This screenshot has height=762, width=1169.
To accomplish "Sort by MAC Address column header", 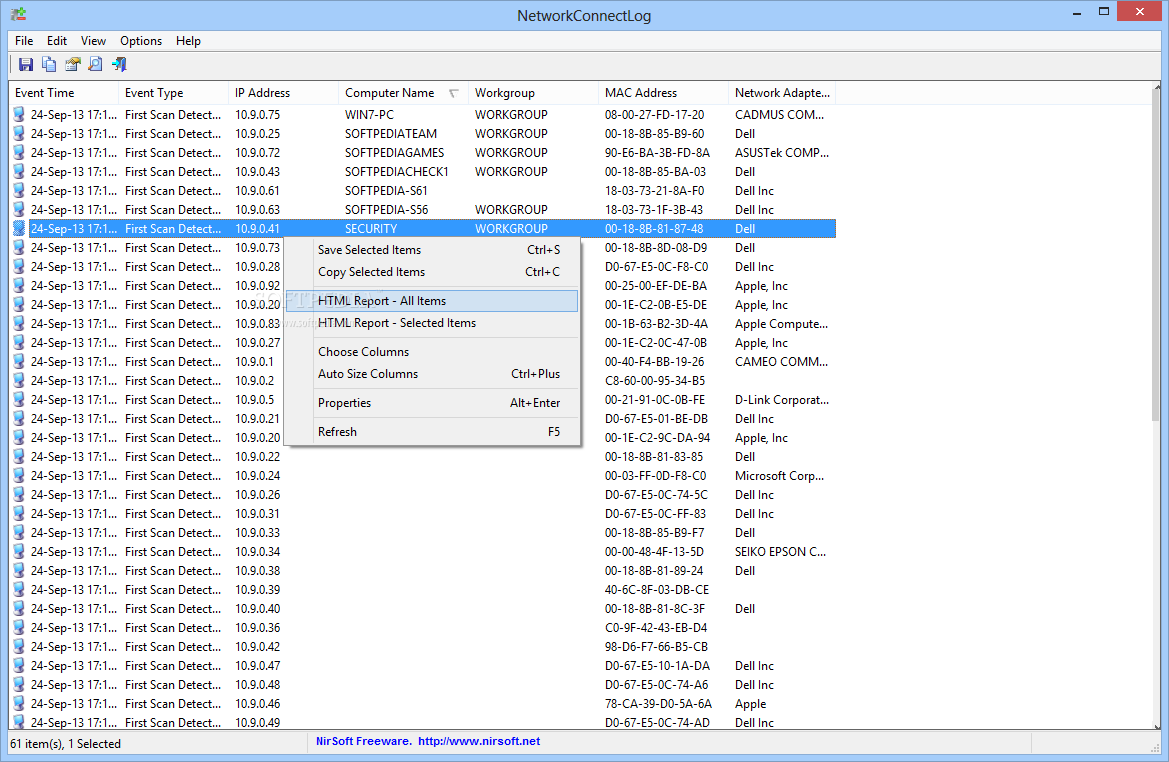I will point(663,93).
